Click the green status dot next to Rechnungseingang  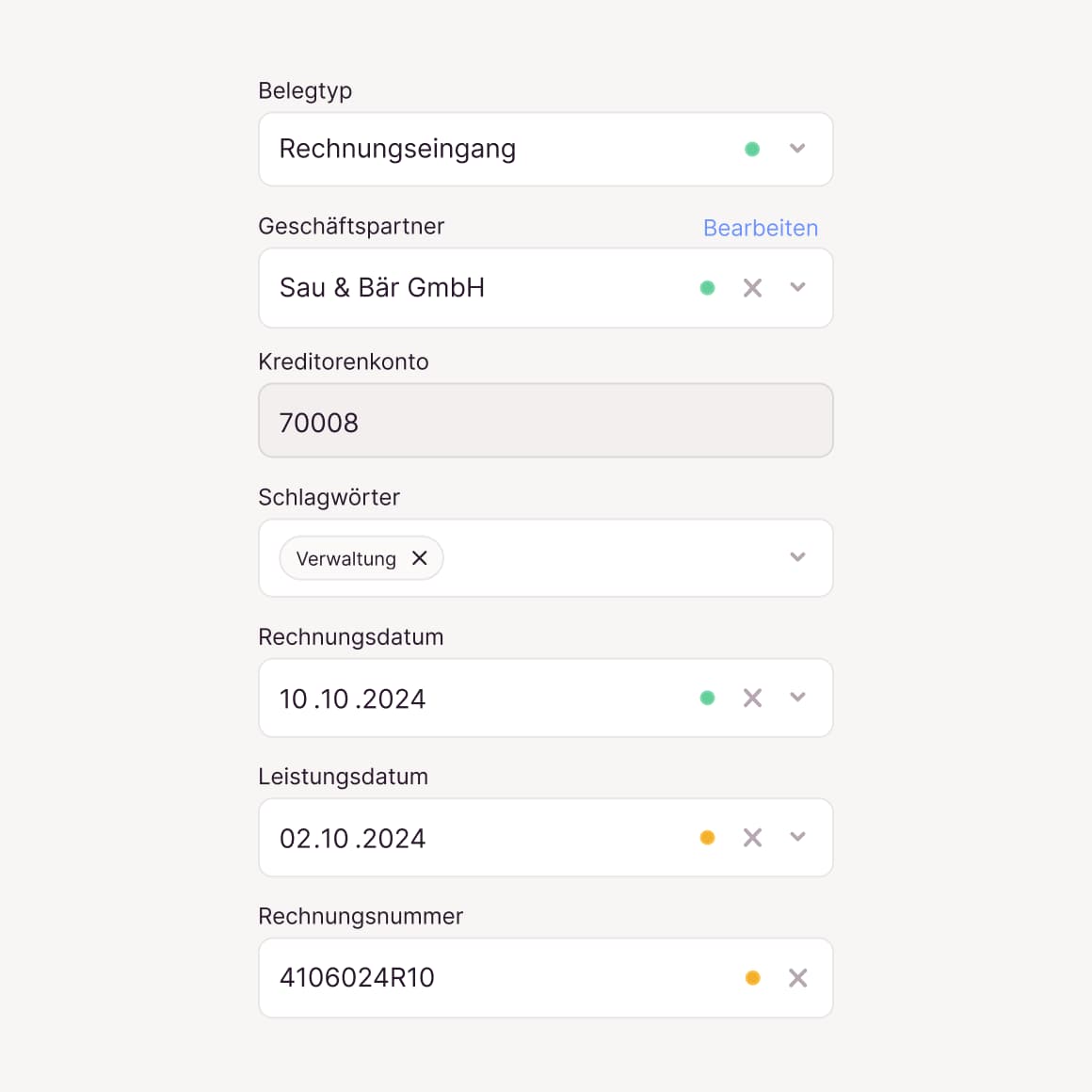click(752, 149)
